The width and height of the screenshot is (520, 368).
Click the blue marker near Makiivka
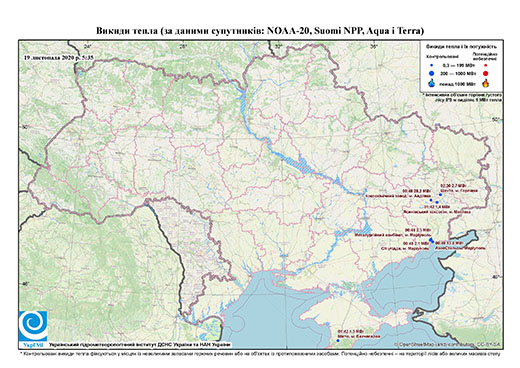[437, 202]
